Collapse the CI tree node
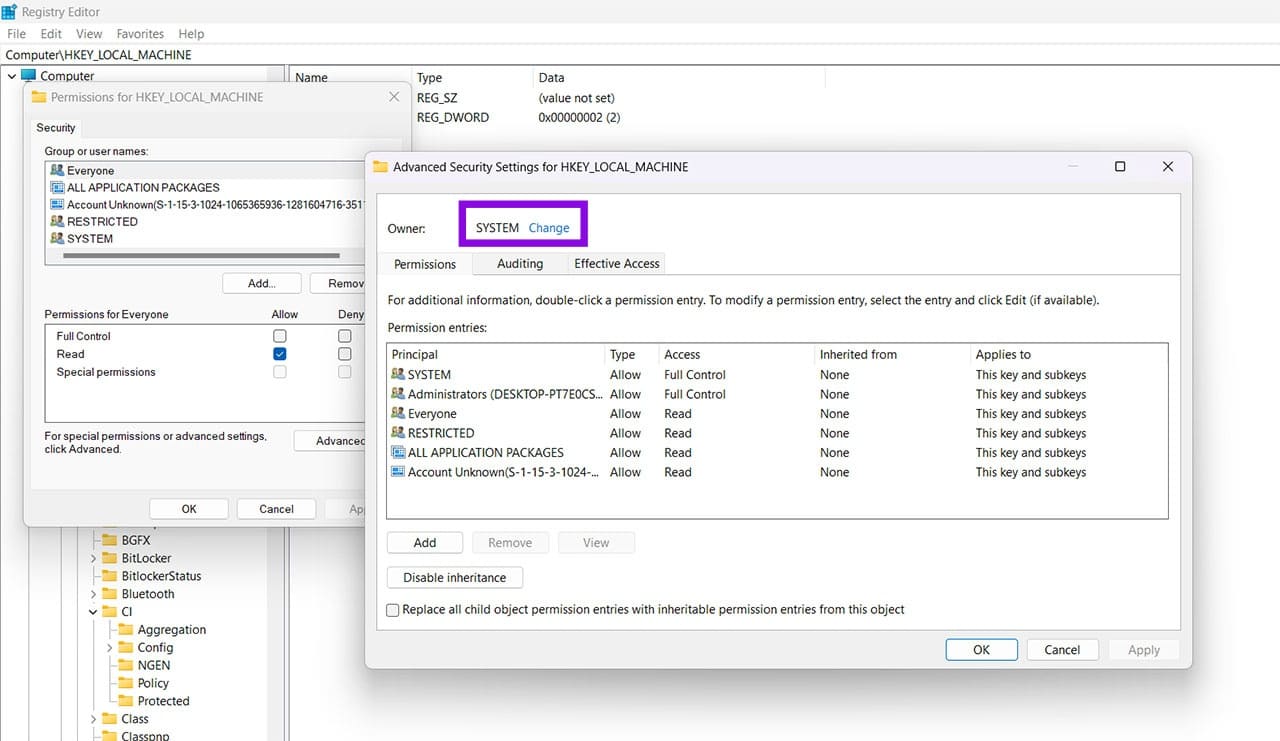1280x741 pixels. pos(94,612)
